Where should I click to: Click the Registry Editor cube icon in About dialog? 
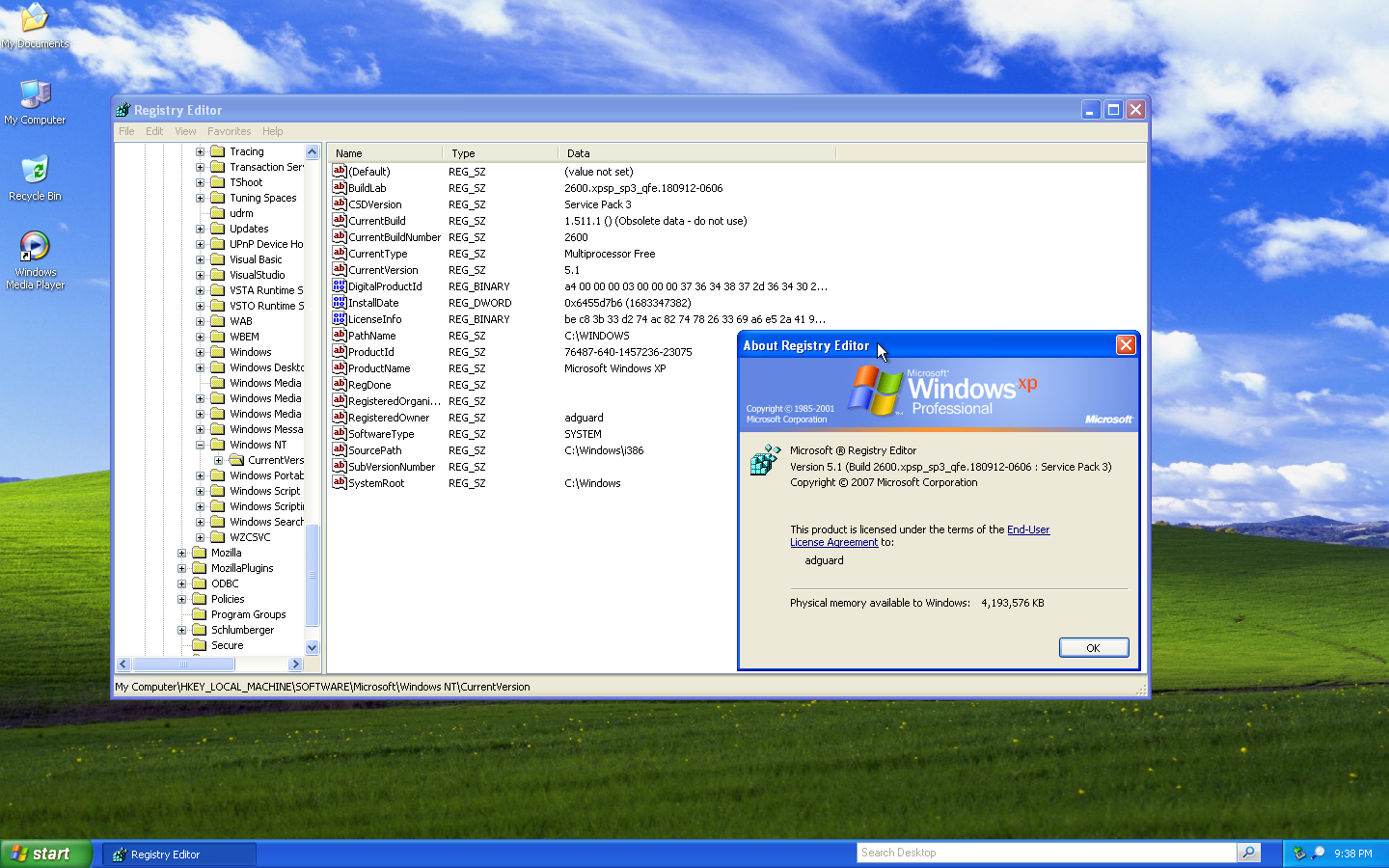(x=765, y=460)
